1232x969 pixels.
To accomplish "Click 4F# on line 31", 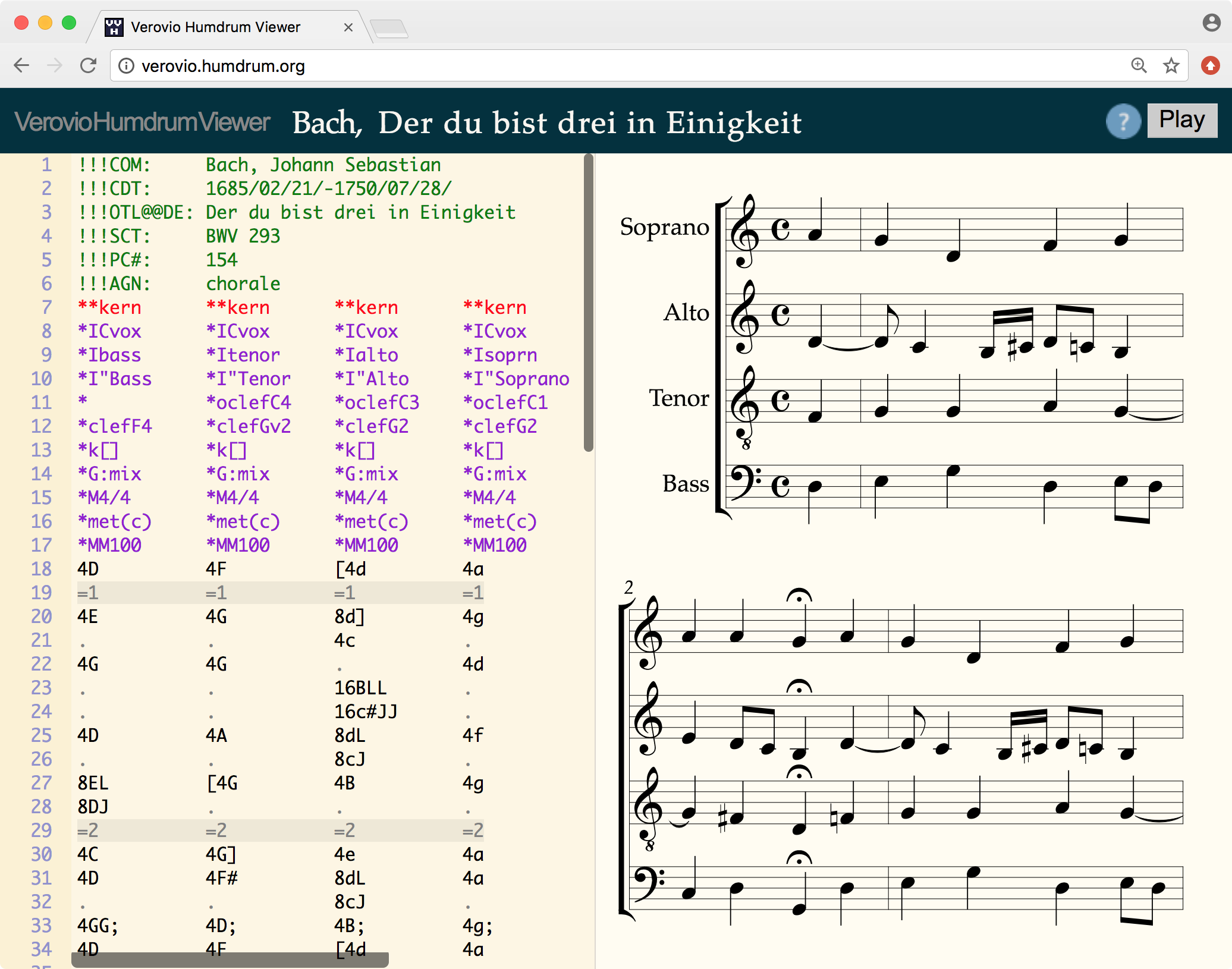I will tap(222, 878).
